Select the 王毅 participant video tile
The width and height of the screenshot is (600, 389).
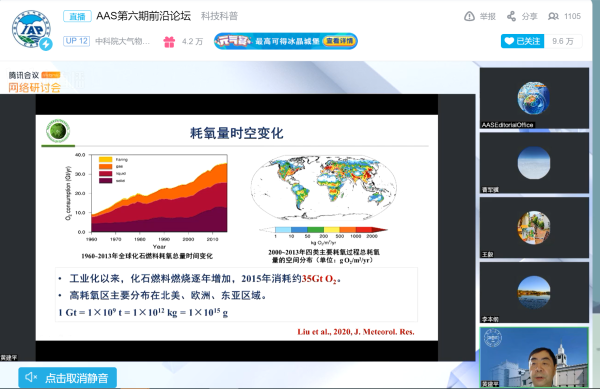[x=534, y=228]
